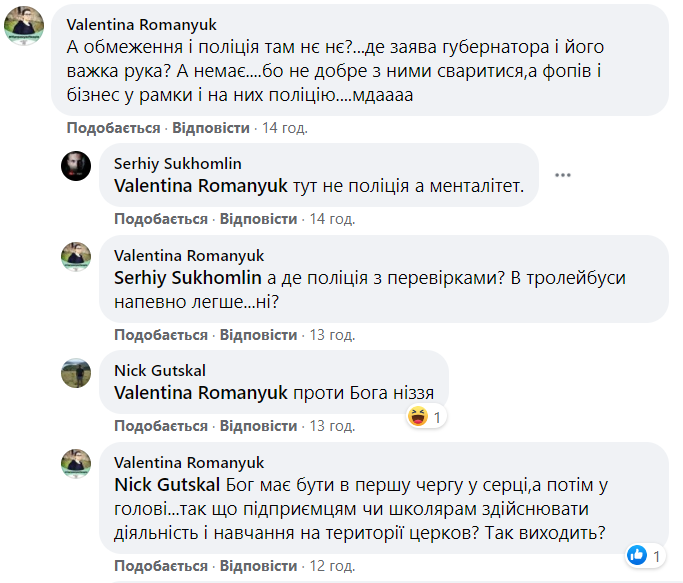Screen dimensions: 683x583
Task: Like Valentina Romanyuk's top comment with Подобається
Action: coord(113,128)
